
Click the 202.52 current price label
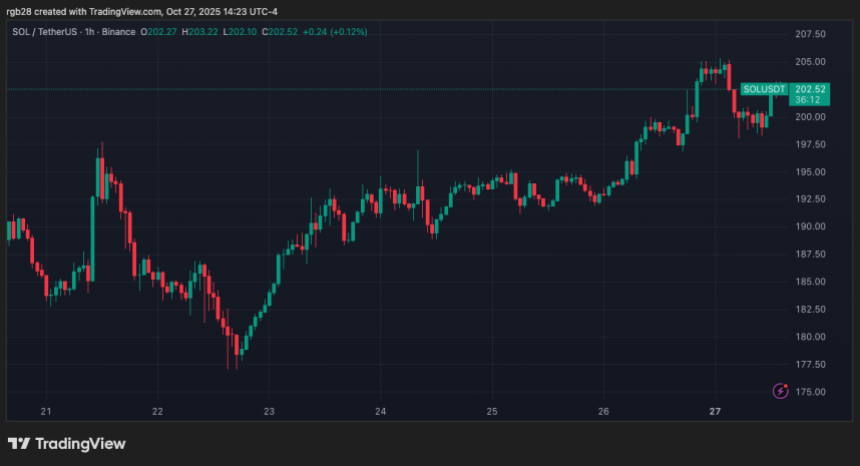pyautogui.click(x=810, y=89)
